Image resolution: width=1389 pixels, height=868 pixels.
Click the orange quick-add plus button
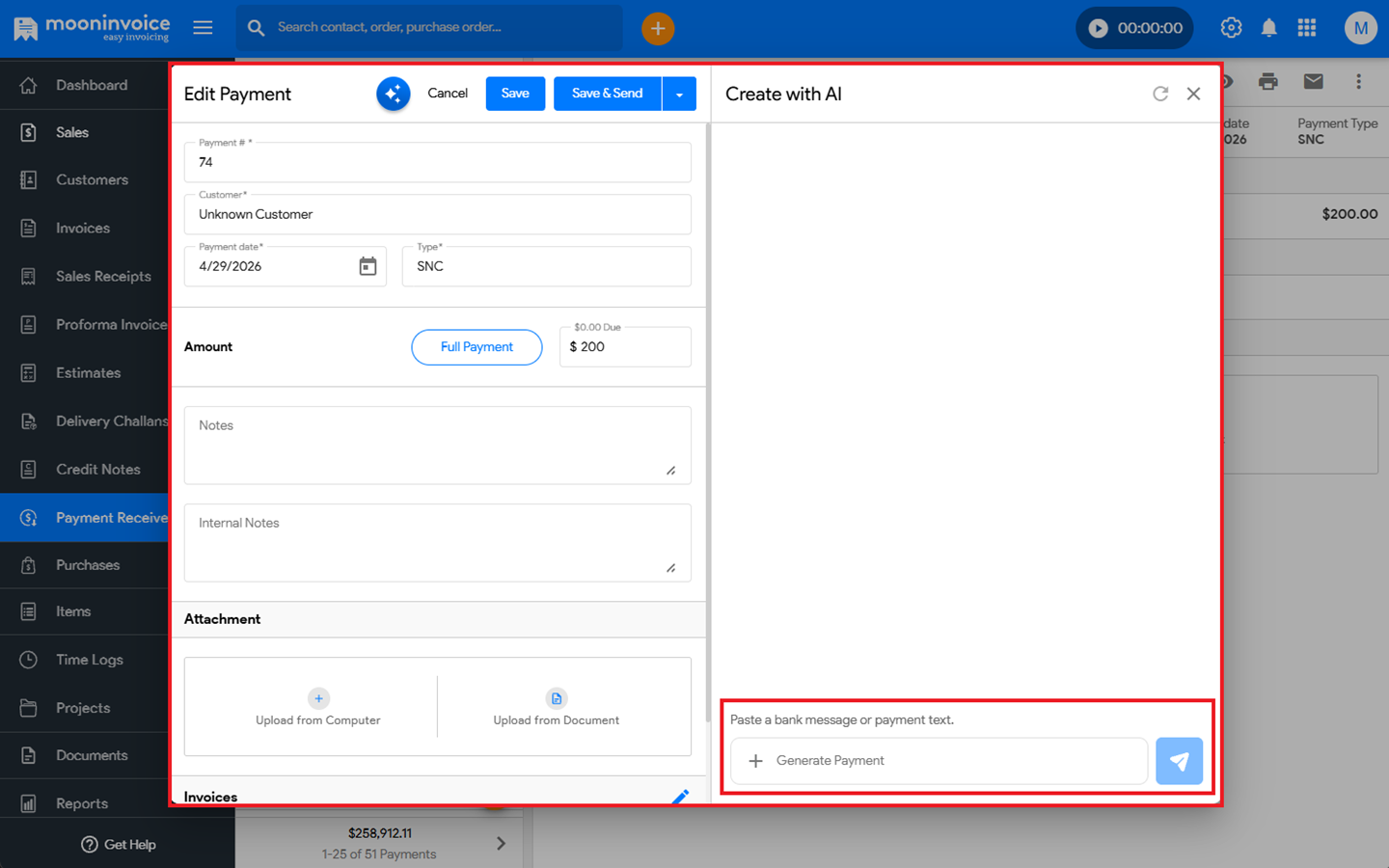tap(658, 28)
